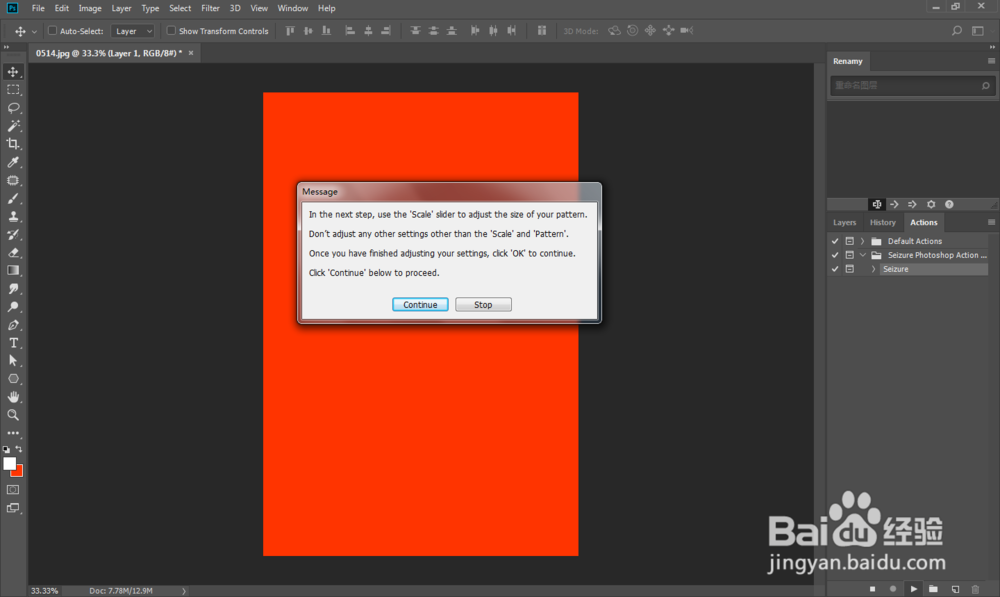Click Align Left Edges icon
The image size is (1000, 597).
coord(349,31)
